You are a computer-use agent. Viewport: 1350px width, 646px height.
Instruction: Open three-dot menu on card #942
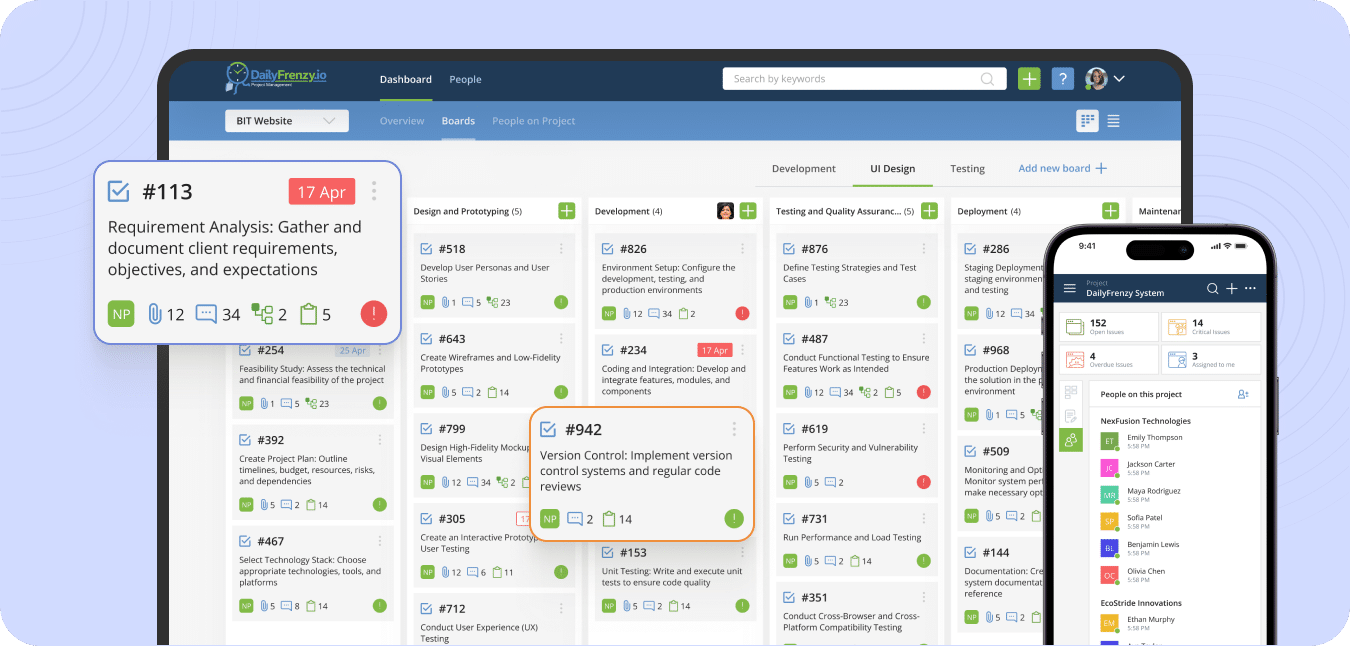tap(734, 429)
